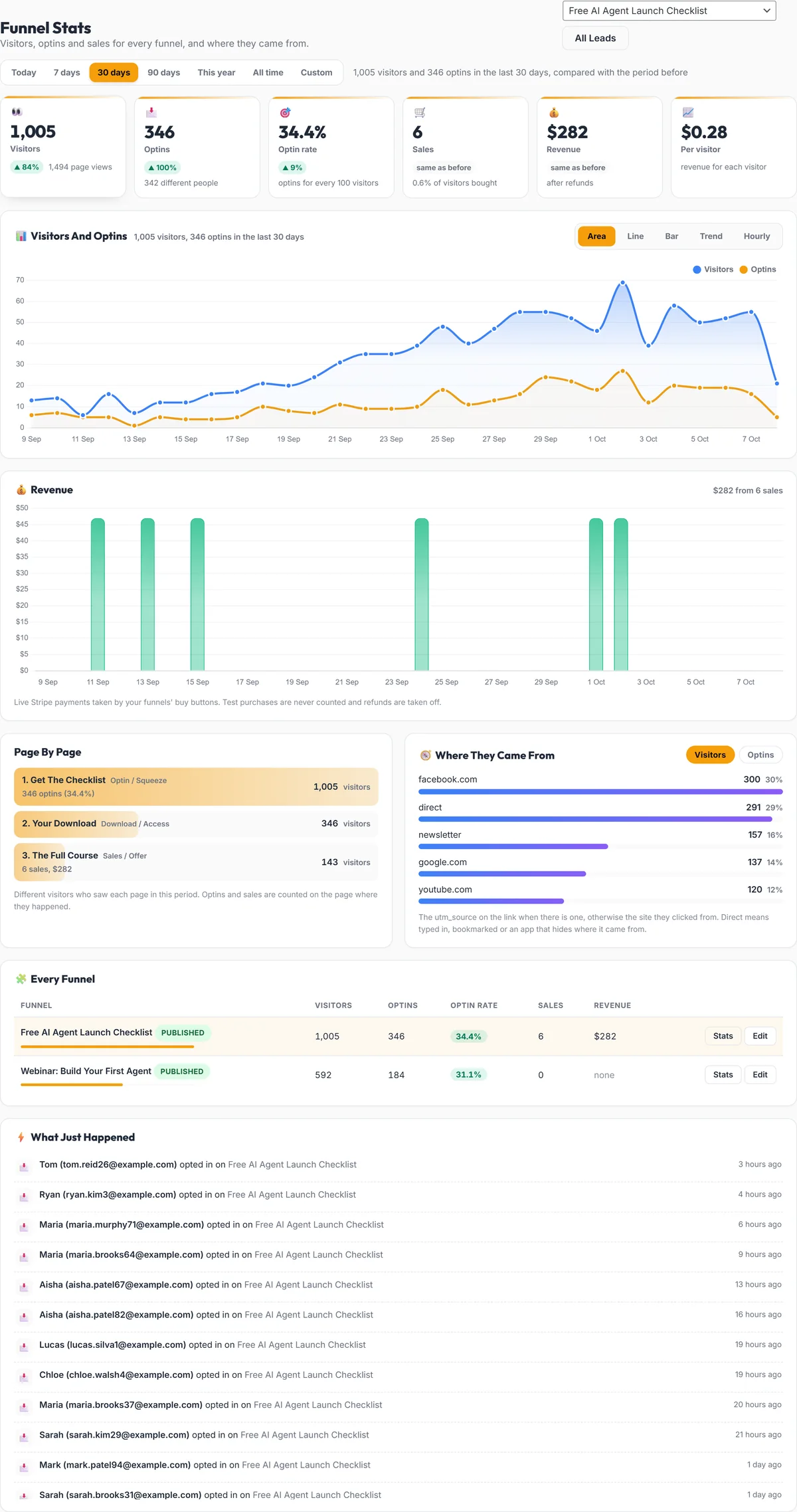
Task: Select the 30 days time range tab
Action: (x=114, y=72)
